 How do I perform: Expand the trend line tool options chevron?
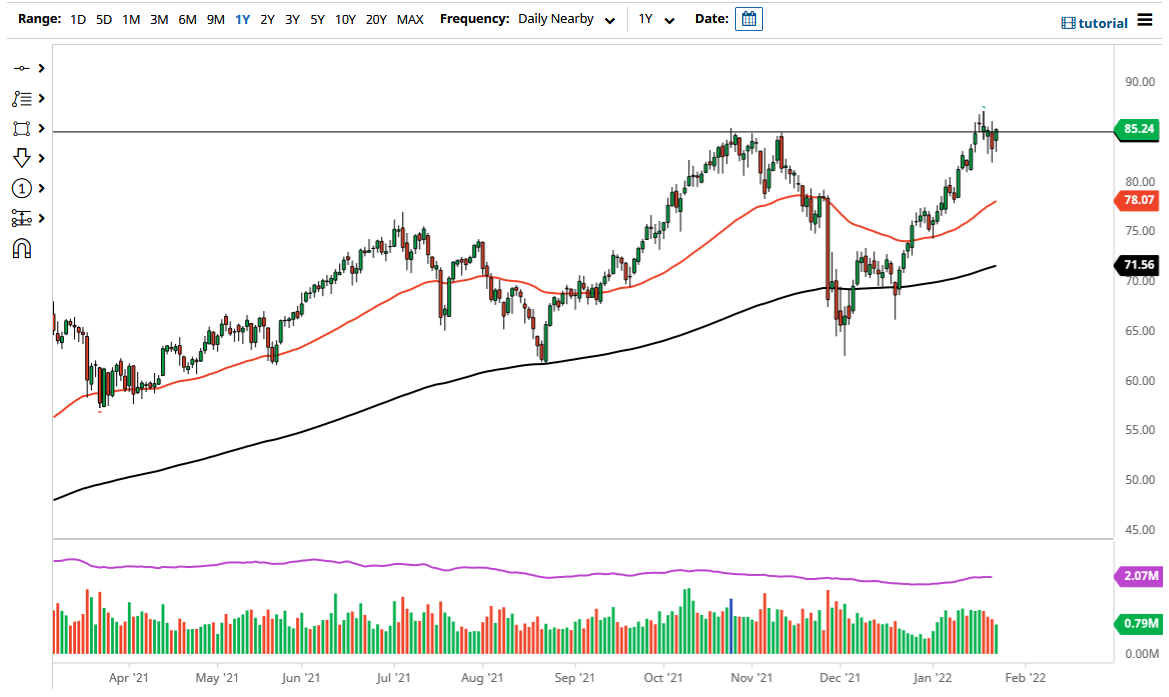[x=39, y=68]
